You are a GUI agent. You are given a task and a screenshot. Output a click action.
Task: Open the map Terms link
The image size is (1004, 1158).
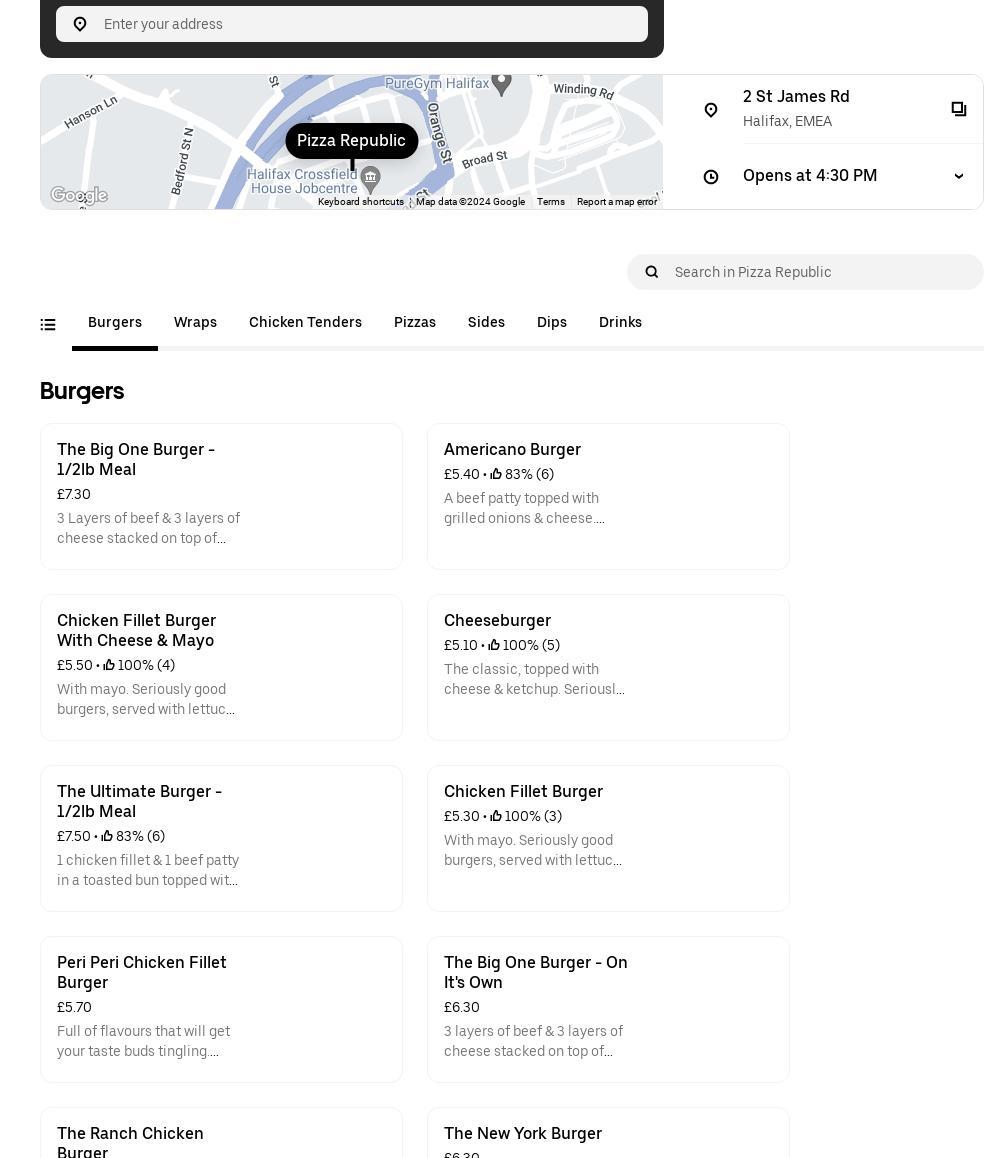click(550, 202)
